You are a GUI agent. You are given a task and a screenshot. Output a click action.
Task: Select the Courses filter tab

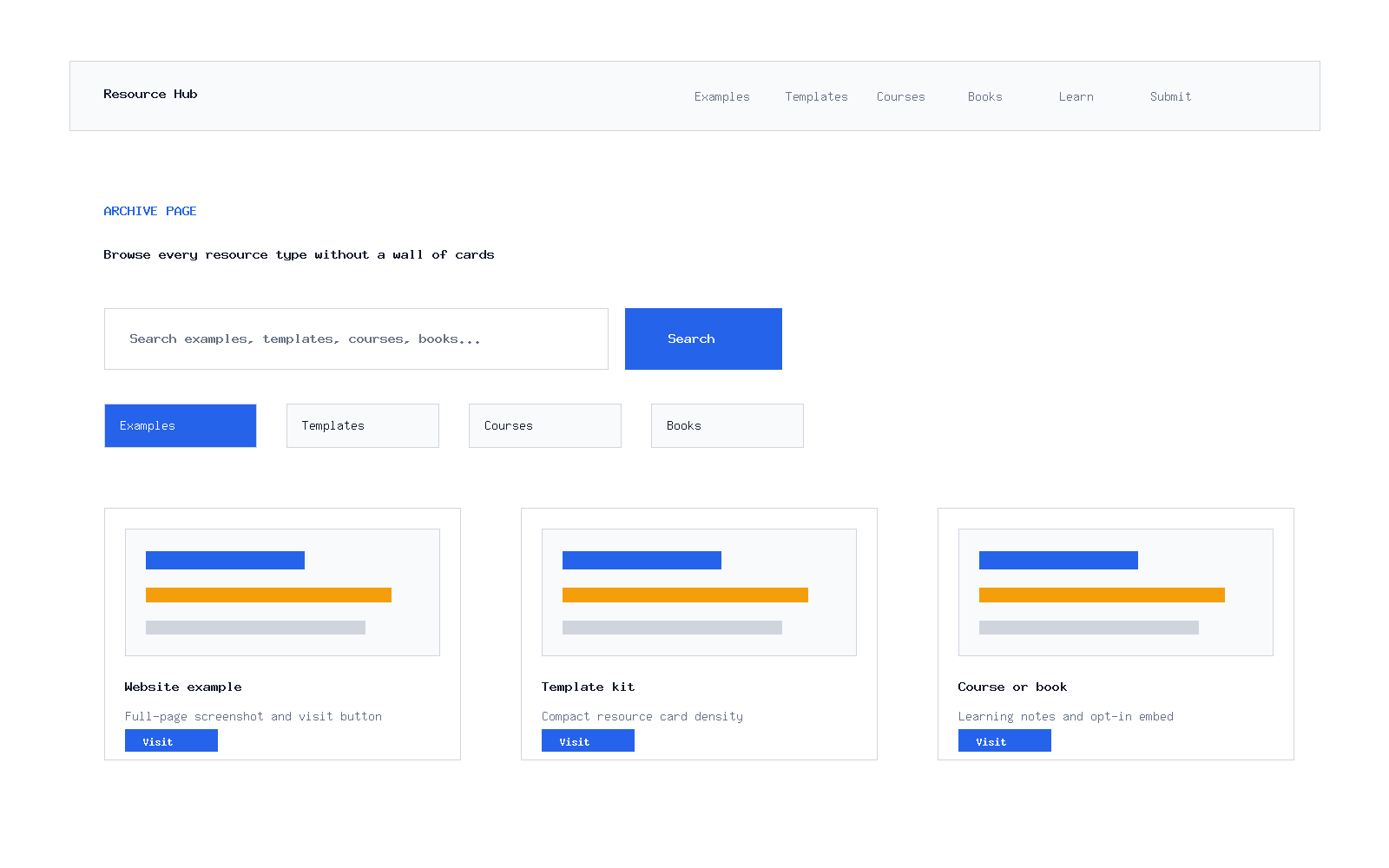tap(545, 425)
